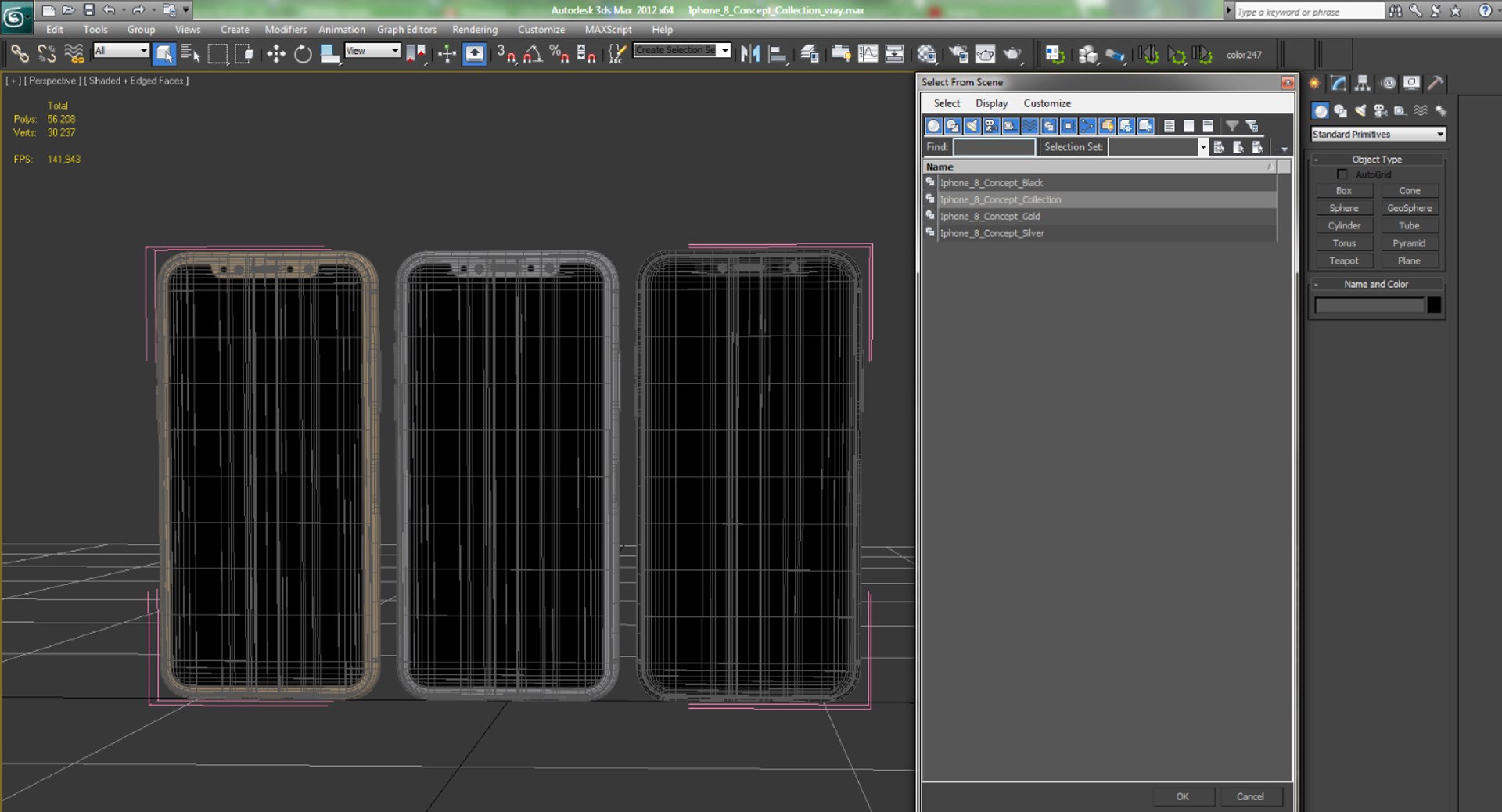
Task: Open the 3ds Max application menu button
Action: (16, 16)
